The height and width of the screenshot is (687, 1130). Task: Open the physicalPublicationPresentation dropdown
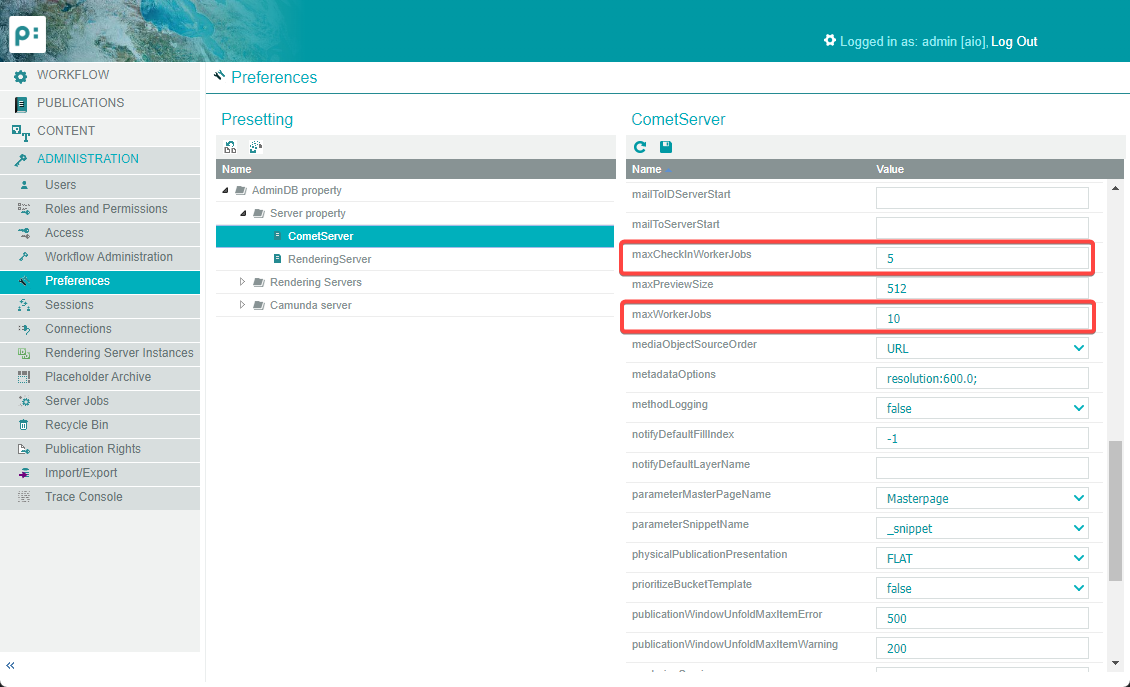(x=981, y=558)
